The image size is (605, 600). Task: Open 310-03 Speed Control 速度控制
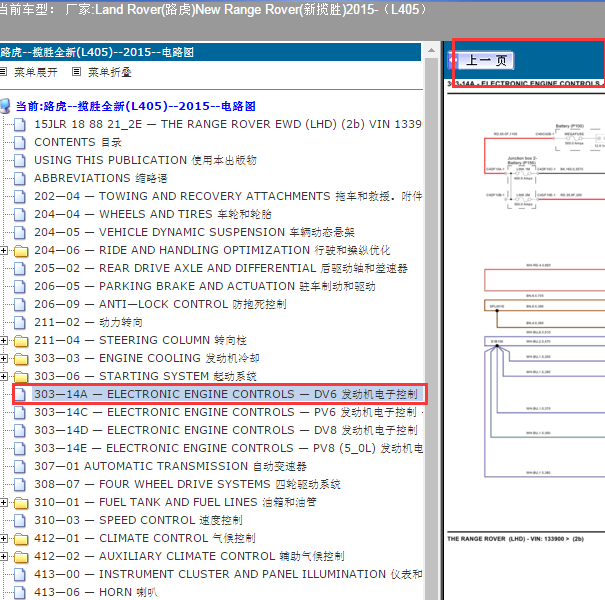138,521
